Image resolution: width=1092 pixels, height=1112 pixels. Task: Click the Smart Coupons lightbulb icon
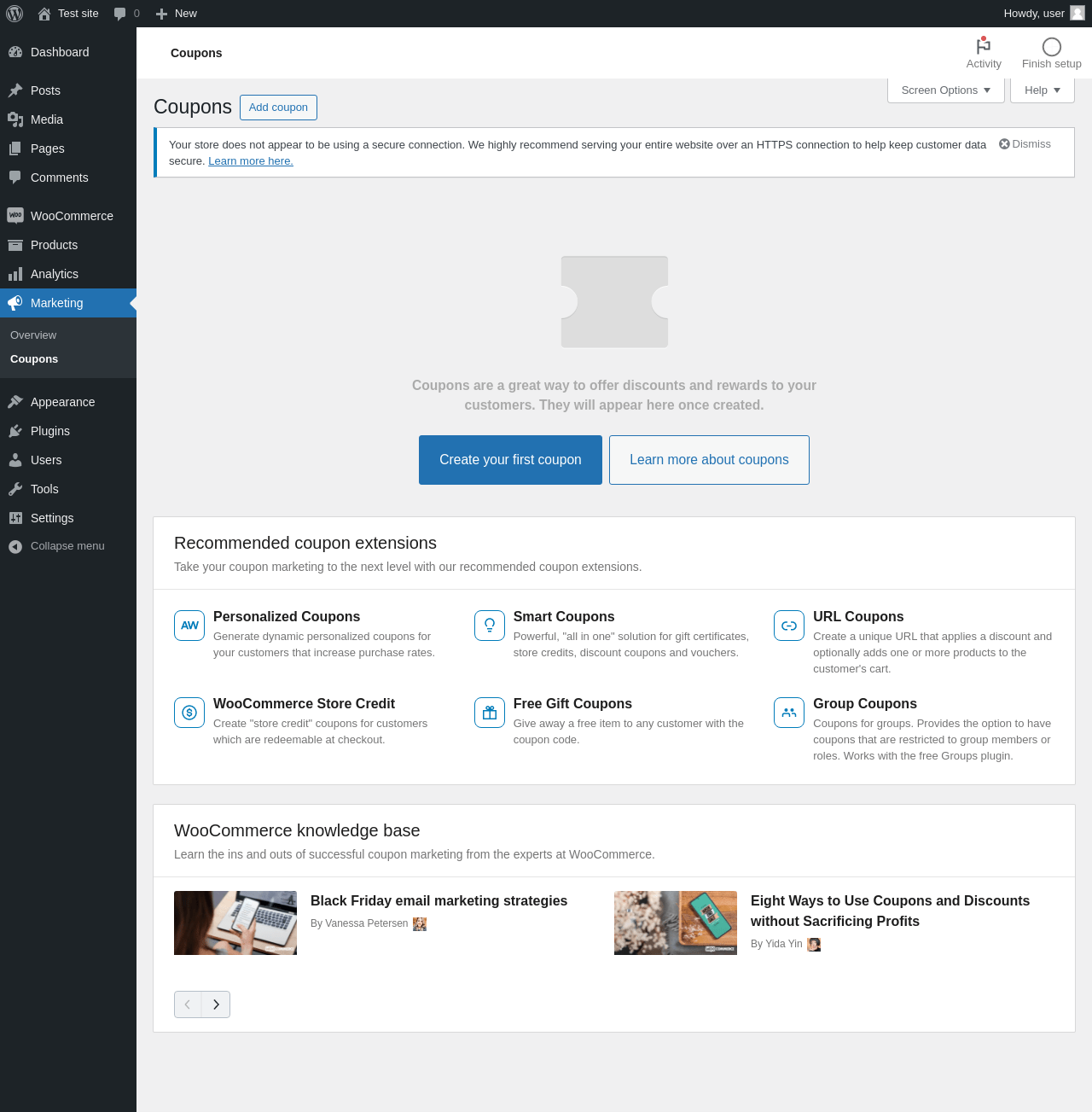tap(490, 626)
